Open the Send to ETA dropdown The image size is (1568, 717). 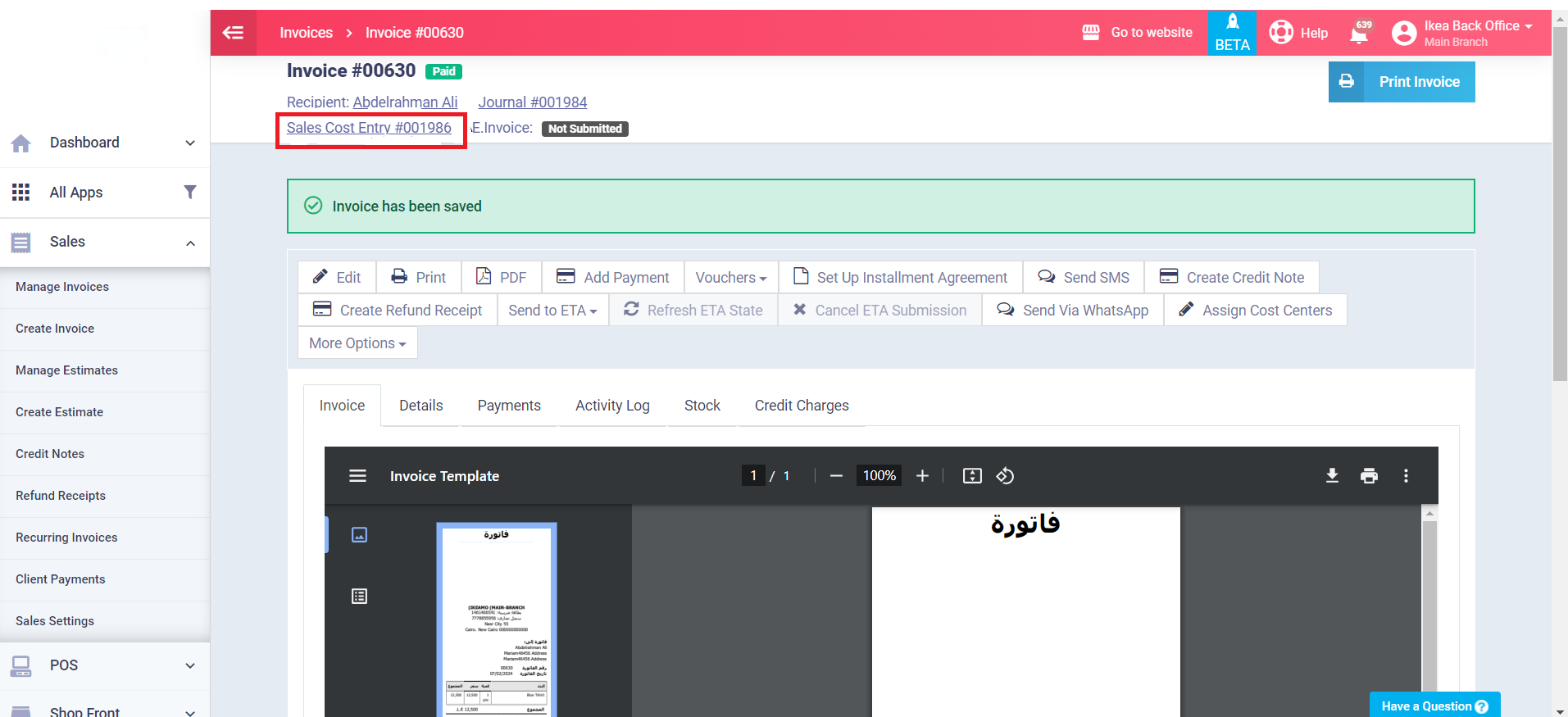pyautogui.click(x=552, y=311)
